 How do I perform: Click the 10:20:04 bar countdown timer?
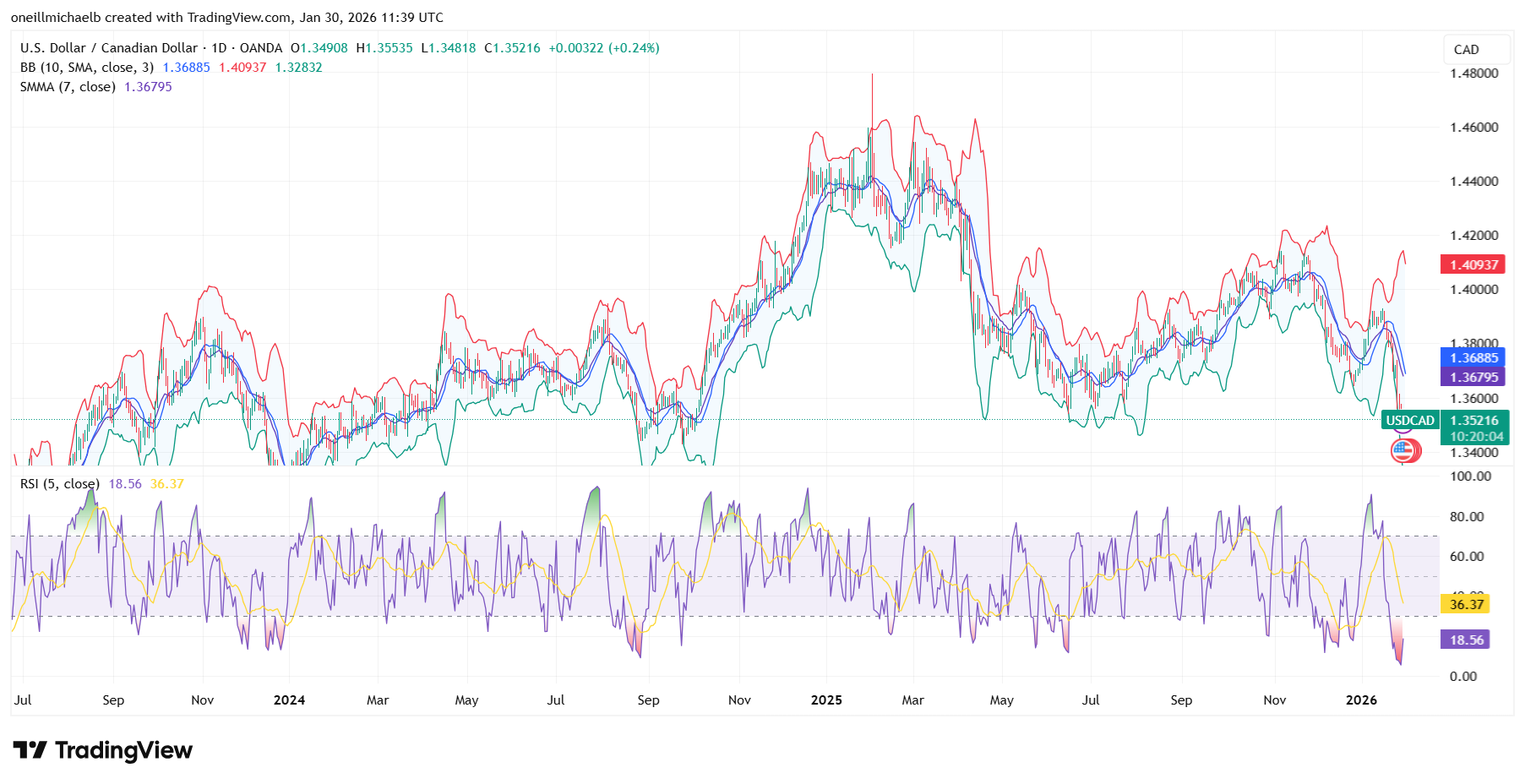coord(1476,437)
